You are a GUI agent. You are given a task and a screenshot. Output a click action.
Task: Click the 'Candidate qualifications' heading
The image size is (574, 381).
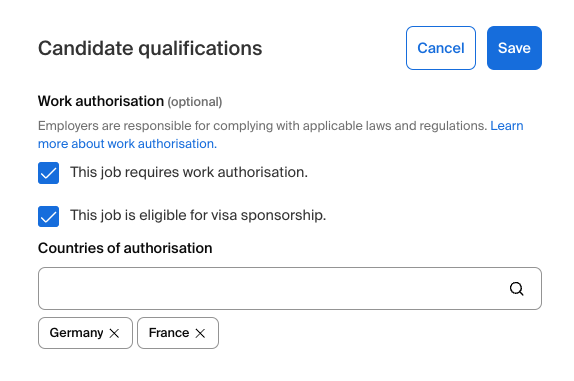click(x=150, y=48)
